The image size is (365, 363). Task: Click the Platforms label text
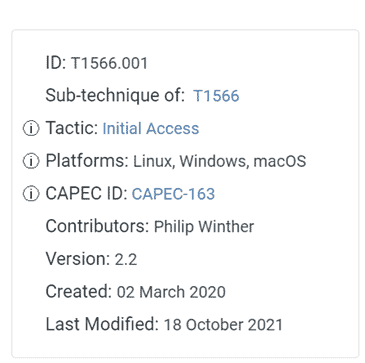[x=87, y=161]
